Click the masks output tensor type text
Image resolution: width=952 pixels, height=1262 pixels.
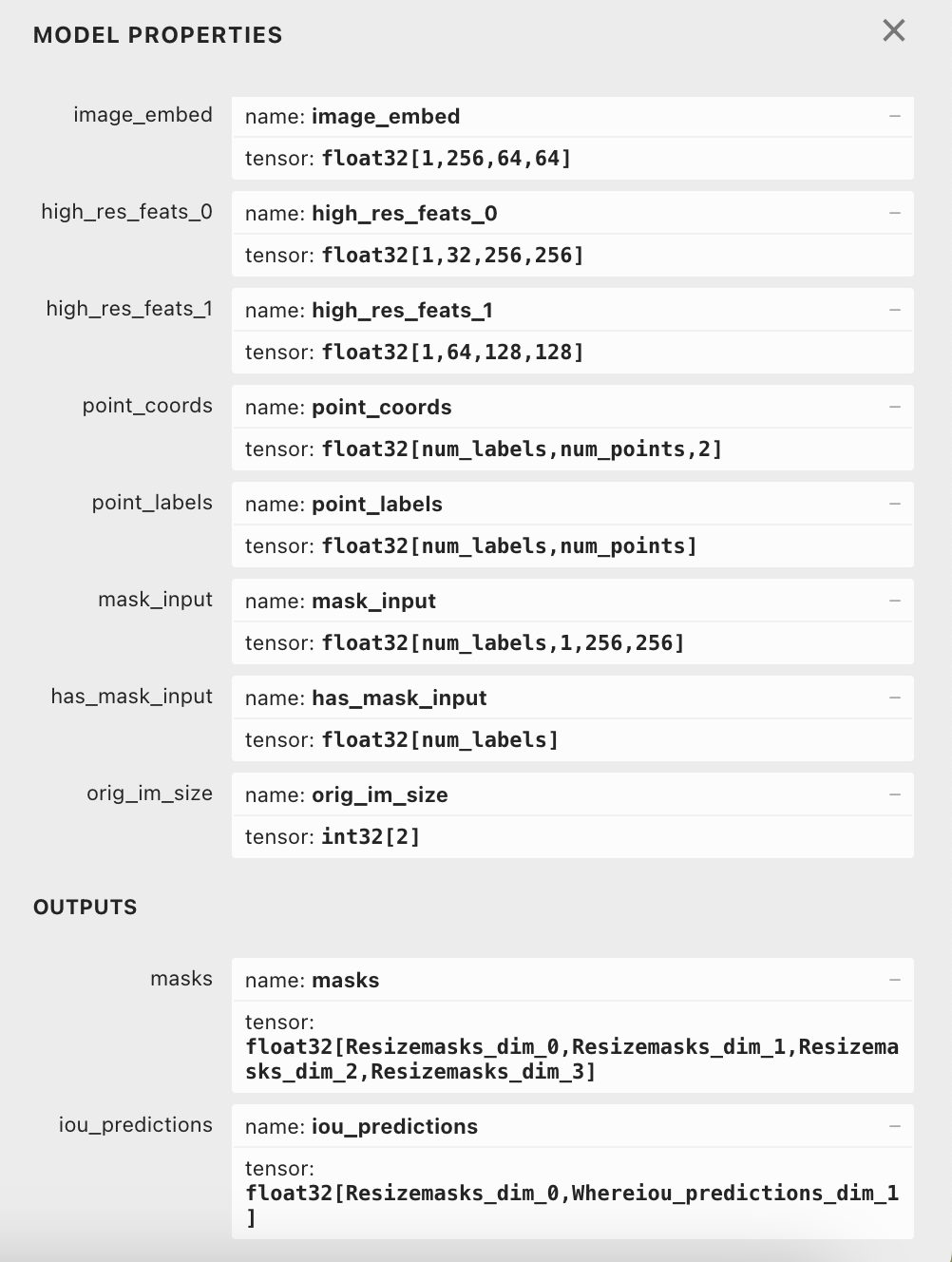tap(571, 1059)
